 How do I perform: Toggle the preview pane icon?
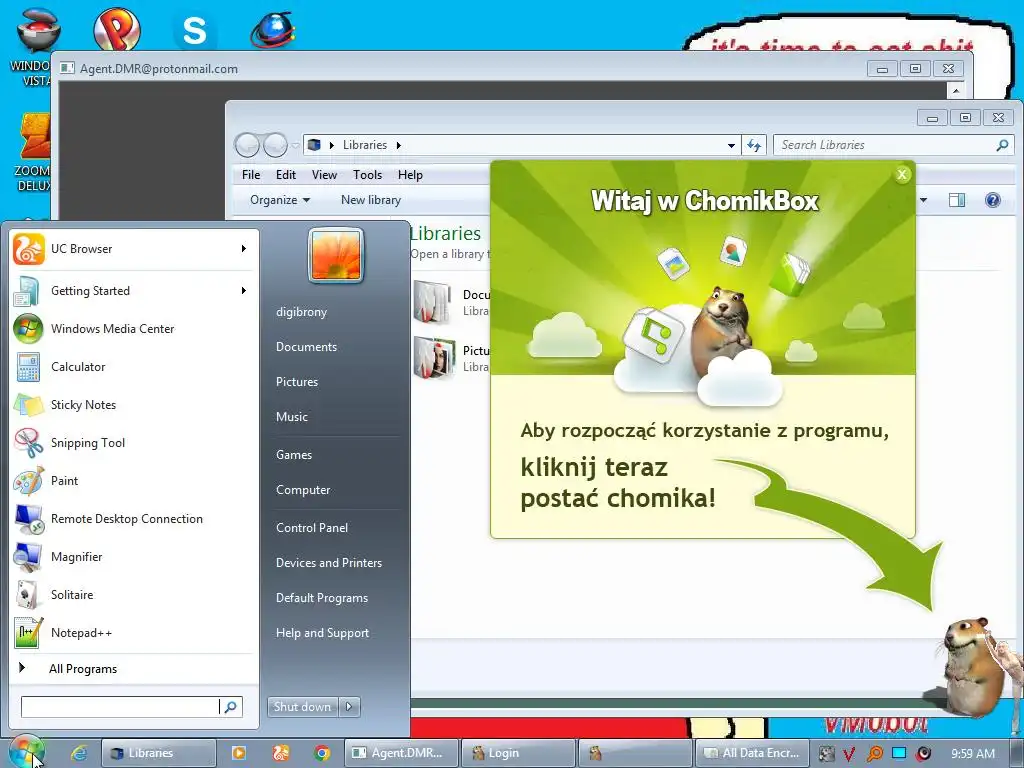(x=957, y=200)
